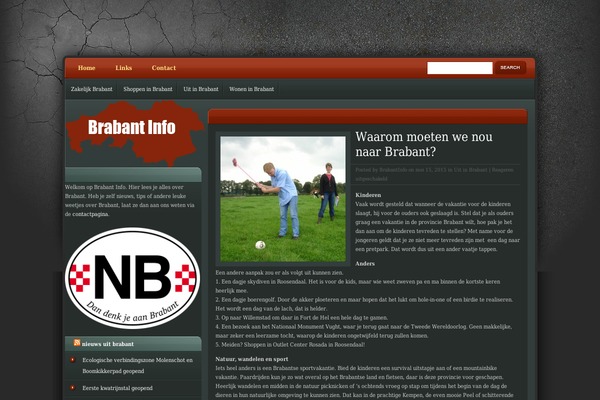Select the Shoppen in Brabant category

148,89
